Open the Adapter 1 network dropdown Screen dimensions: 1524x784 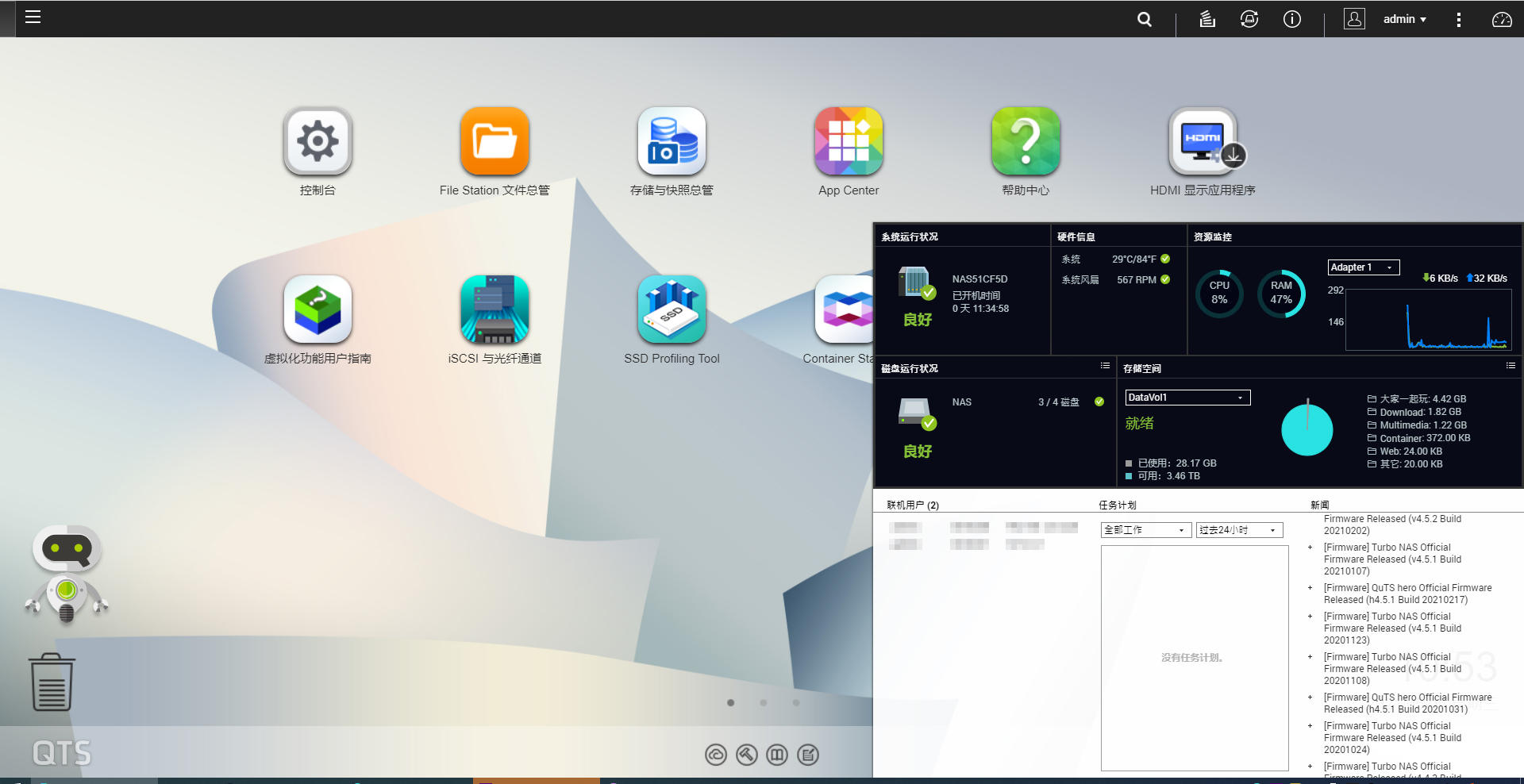(x=1364, y=267)
